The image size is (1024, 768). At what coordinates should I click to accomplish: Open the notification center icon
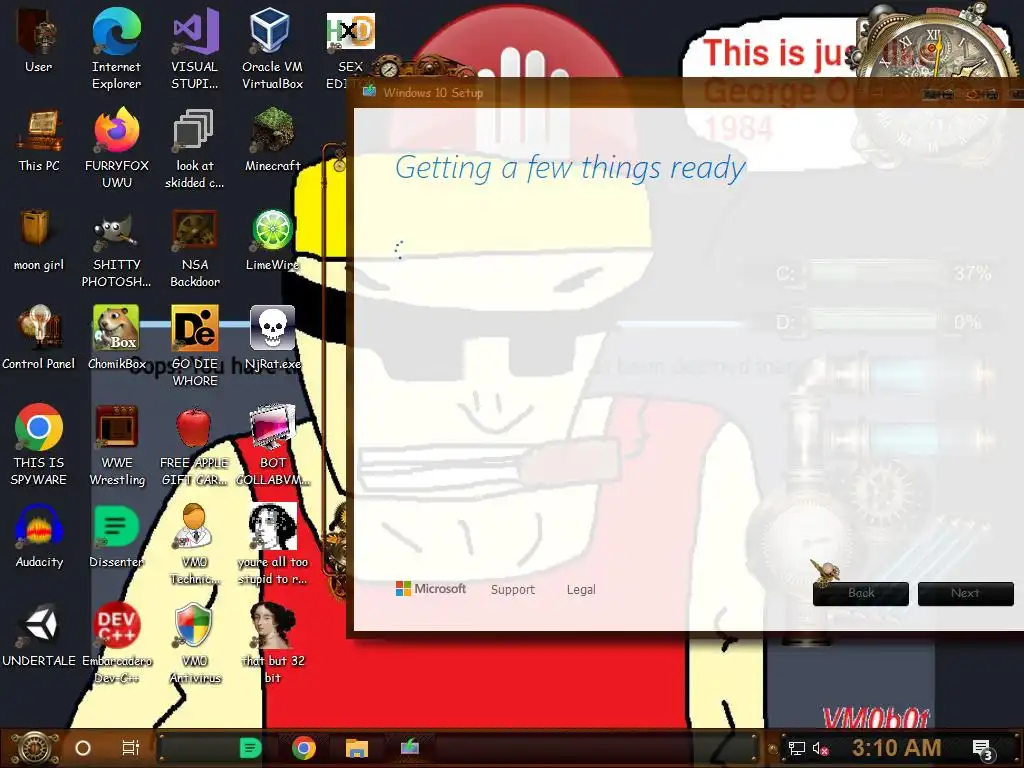tap(982, 750)
